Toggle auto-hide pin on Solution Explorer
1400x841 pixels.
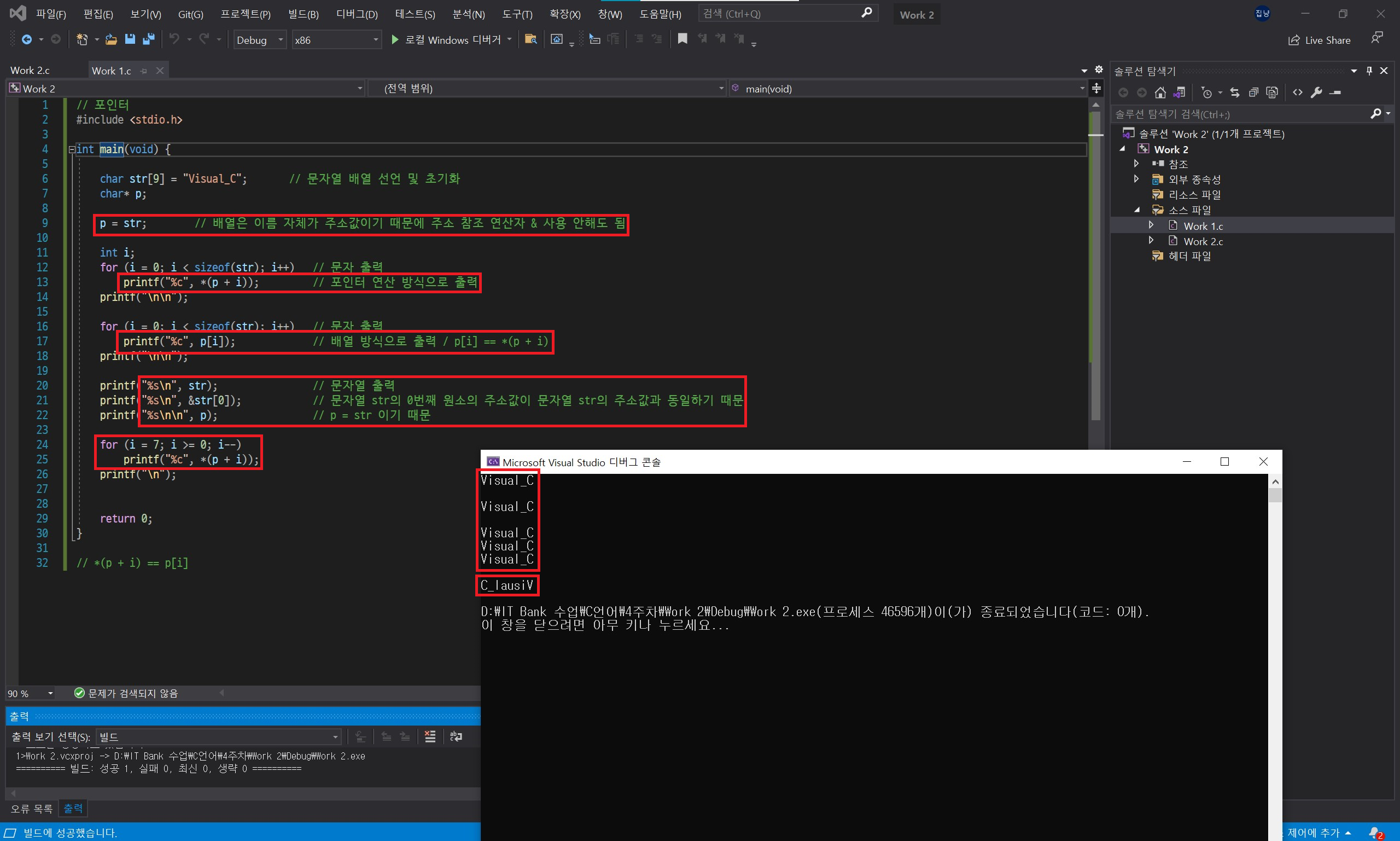tap(1369, 71)
